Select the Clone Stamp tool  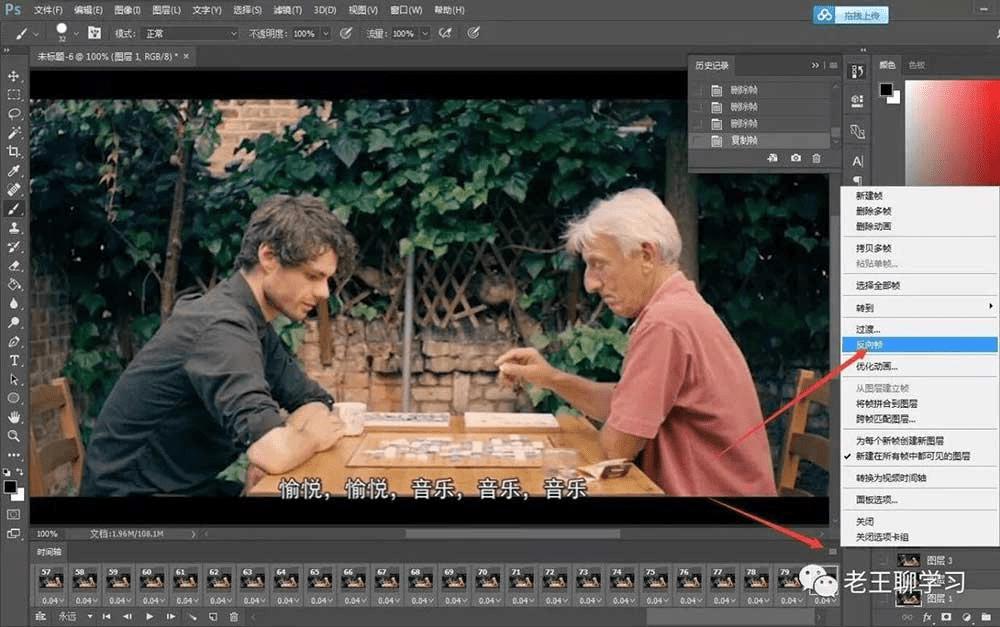coord(13,228)
